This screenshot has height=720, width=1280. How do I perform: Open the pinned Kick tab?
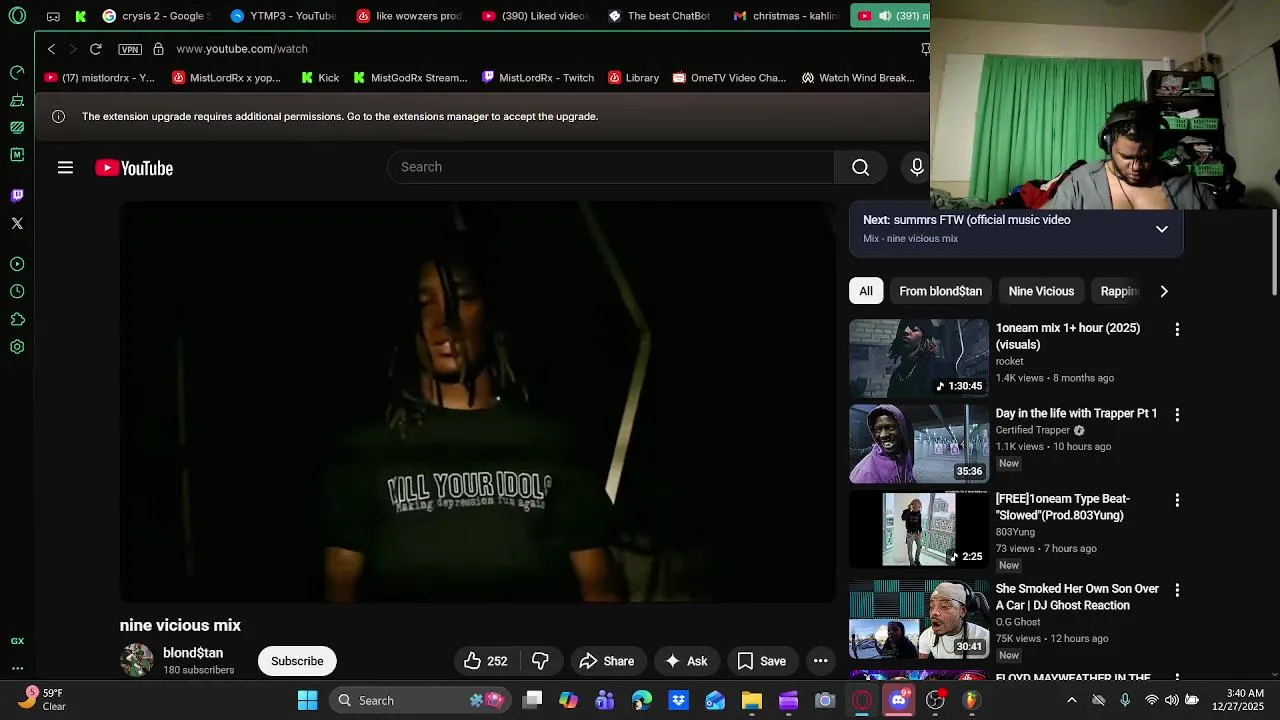81,16
